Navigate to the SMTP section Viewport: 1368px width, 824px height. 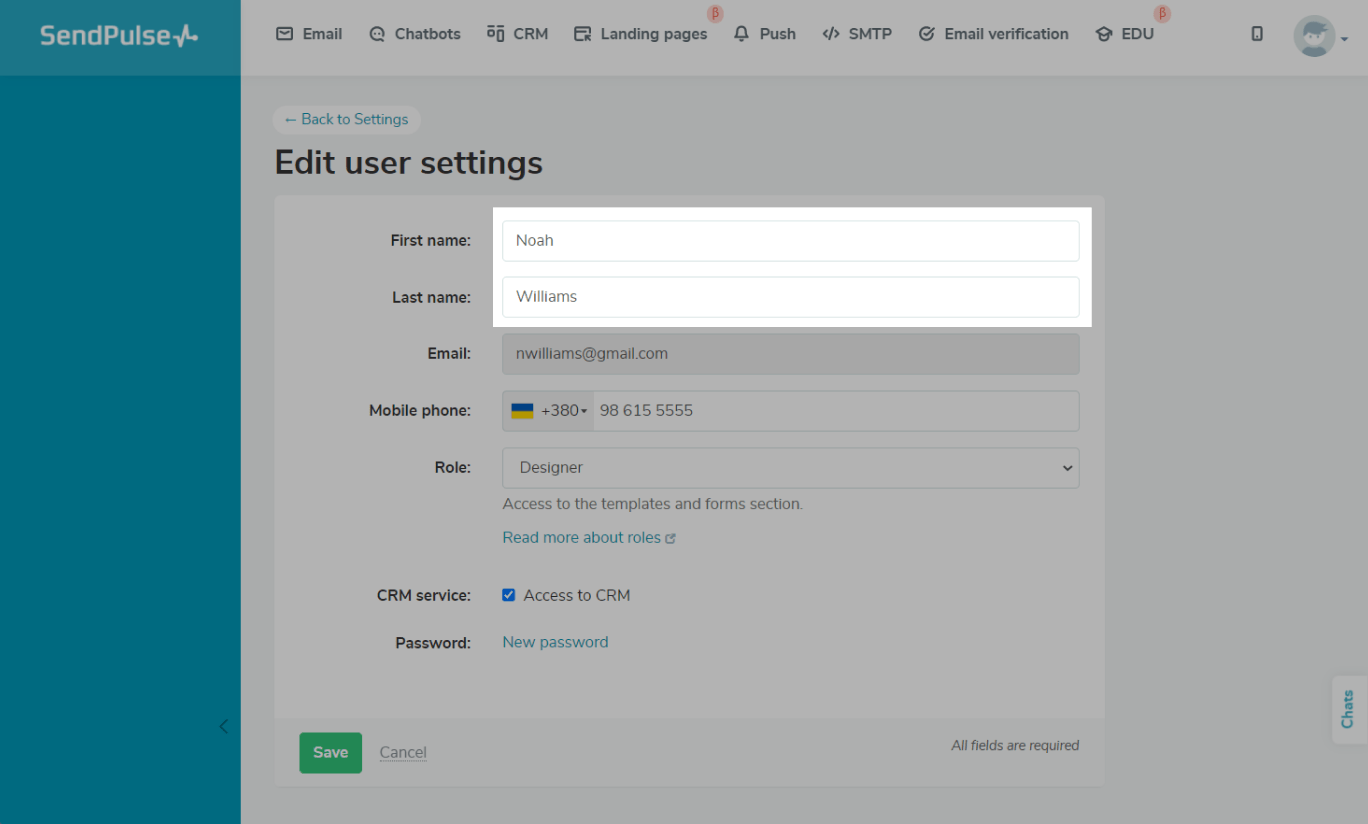tap(856, 34)
